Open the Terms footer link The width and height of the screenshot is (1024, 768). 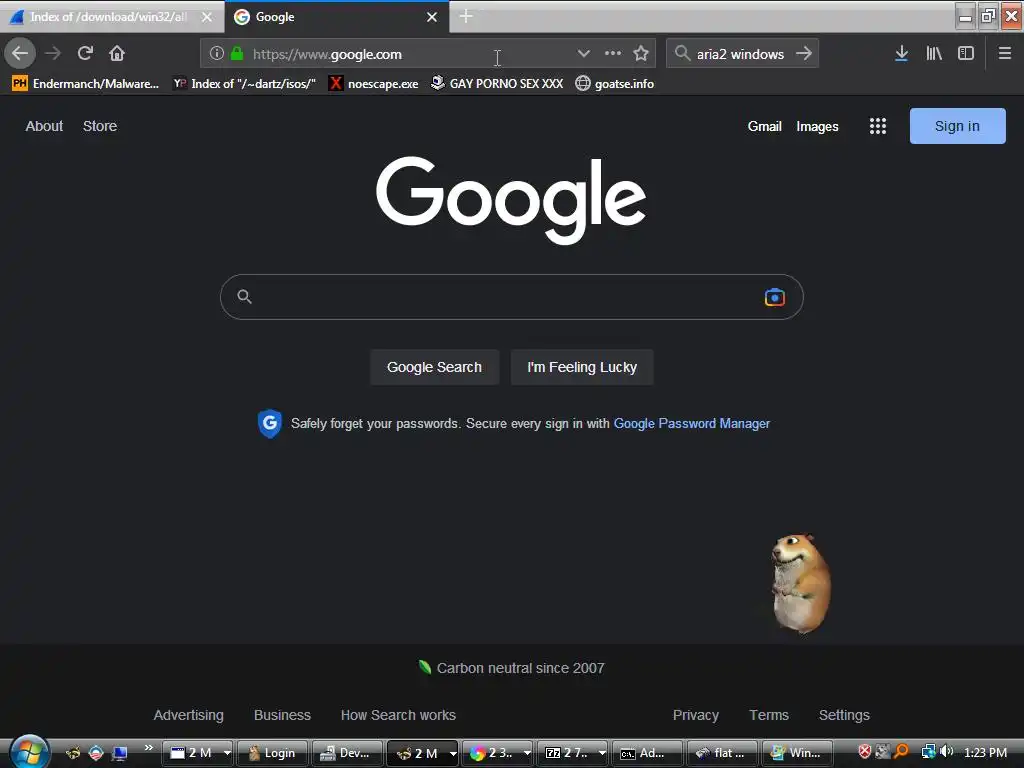pos(769,715)
